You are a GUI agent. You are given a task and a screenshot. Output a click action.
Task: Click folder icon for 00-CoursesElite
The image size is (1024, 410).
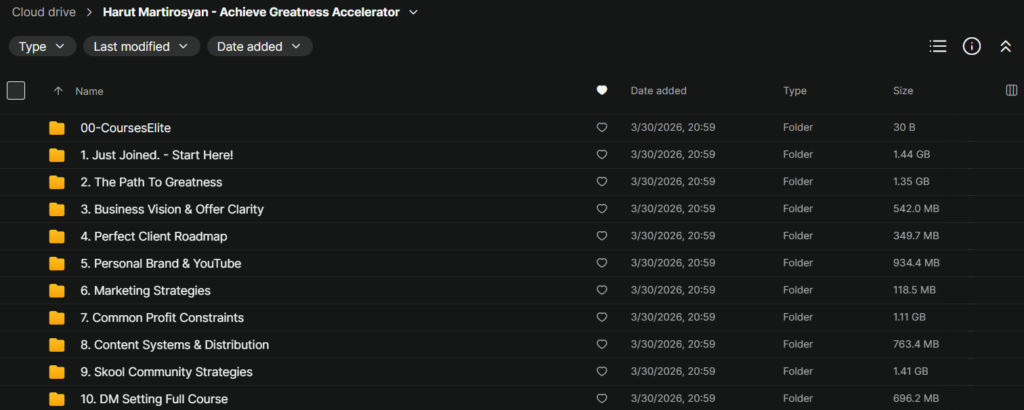point(57,128)
